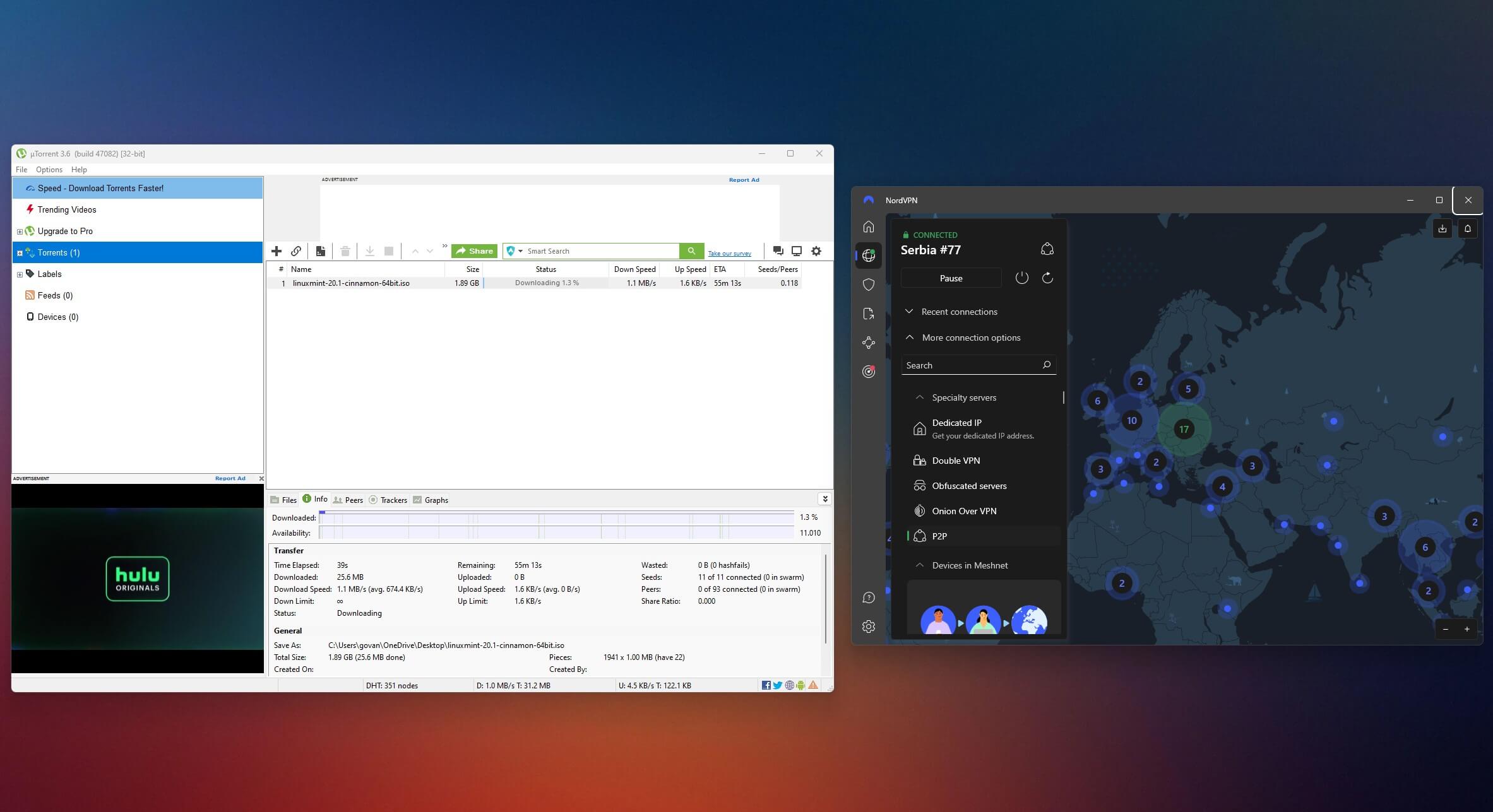The height and width of the screenshot is (812, 1493).
Task: Click the Android icon in the status bar
Action: (801, 685)
